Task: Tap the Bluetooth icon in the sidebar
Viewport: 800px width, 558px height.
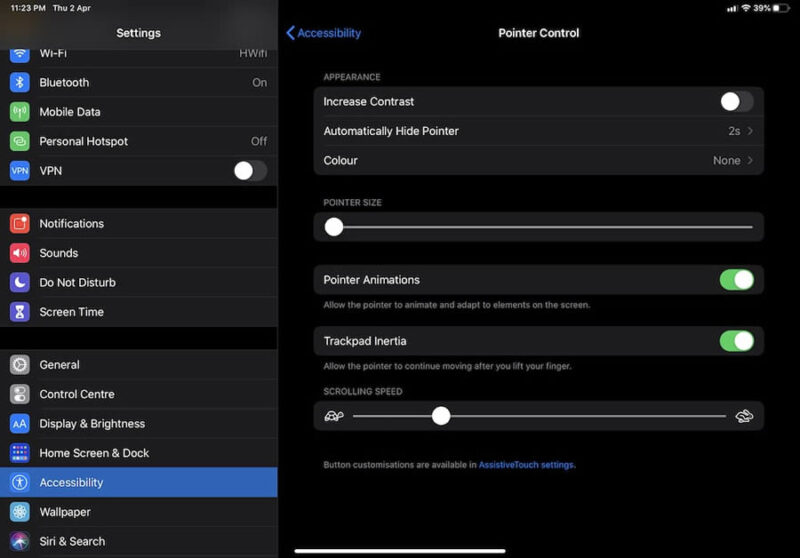Action: tap(20, 83)
